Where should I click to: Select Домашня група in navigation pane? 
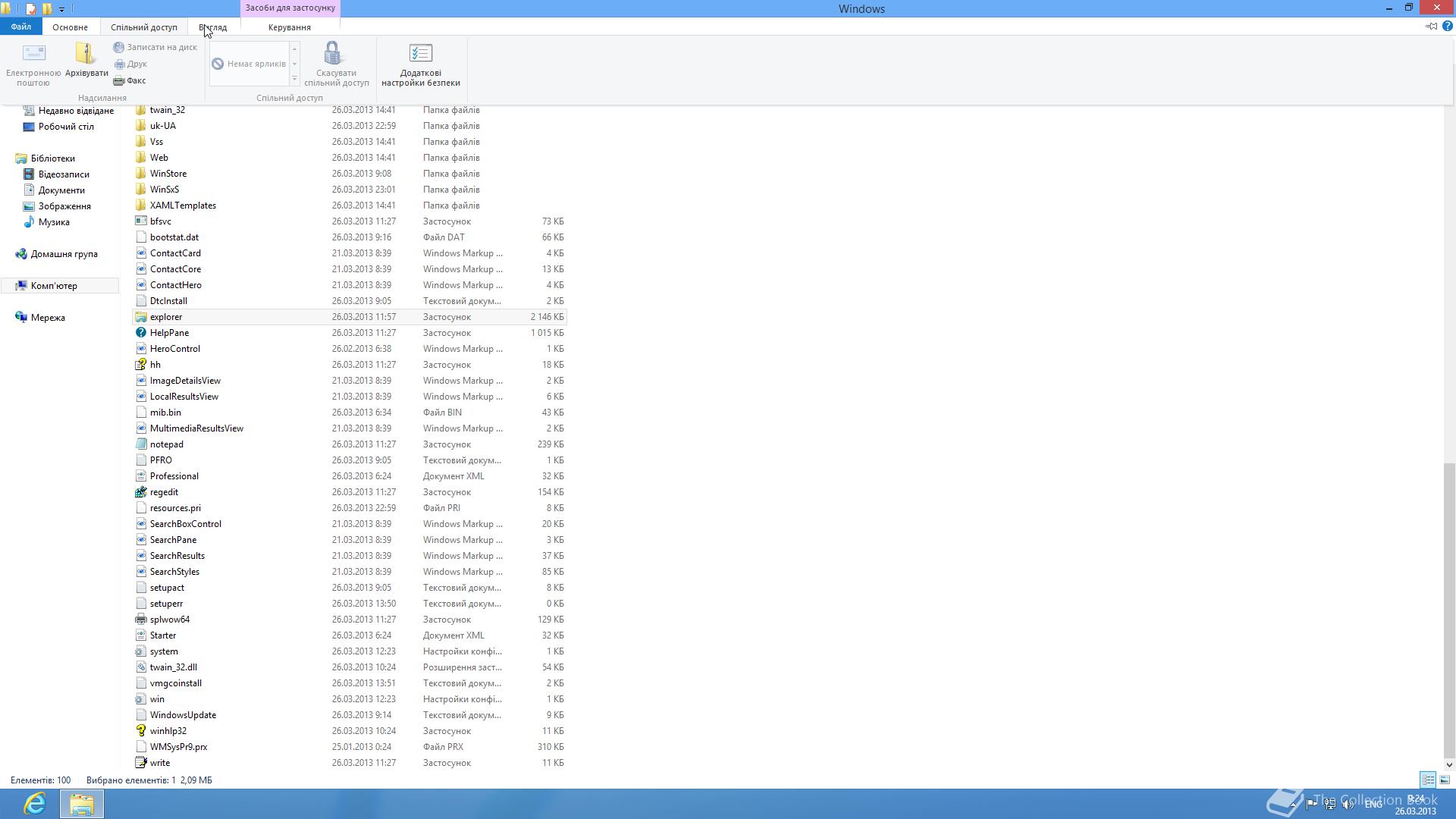[x=64, y=254]
